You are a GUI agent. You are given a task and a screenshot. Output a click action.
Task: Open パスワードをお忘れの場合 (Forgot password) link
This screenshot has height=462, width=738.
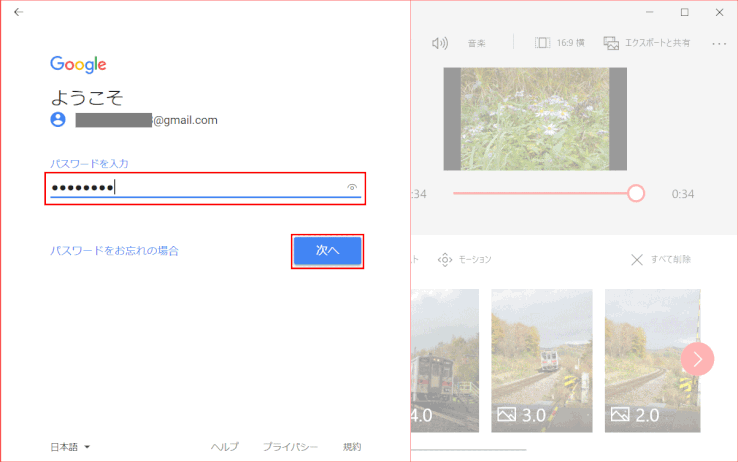[x=114, y=251]
